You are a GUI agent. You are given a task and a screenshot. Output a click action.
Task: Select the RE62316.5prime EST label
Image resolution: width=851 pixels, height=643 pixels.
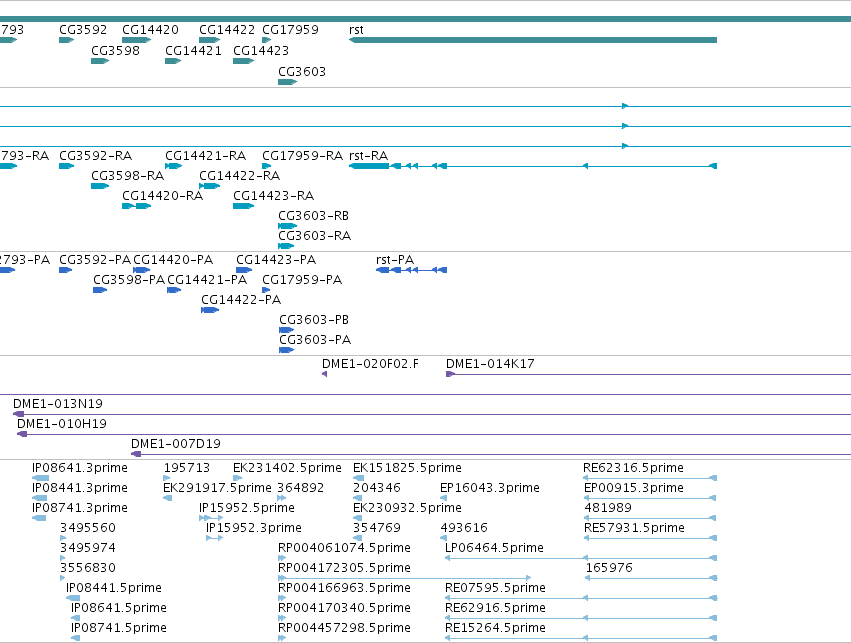[633, 468]
